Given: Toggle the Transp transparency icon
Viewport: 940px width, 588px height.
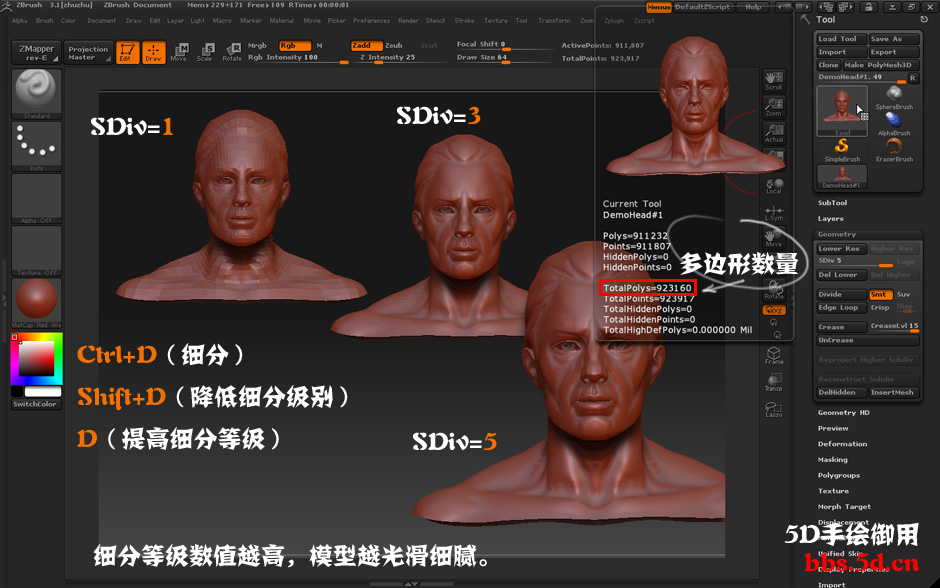Looking at the screenshot, I should [x=774, y=382].
